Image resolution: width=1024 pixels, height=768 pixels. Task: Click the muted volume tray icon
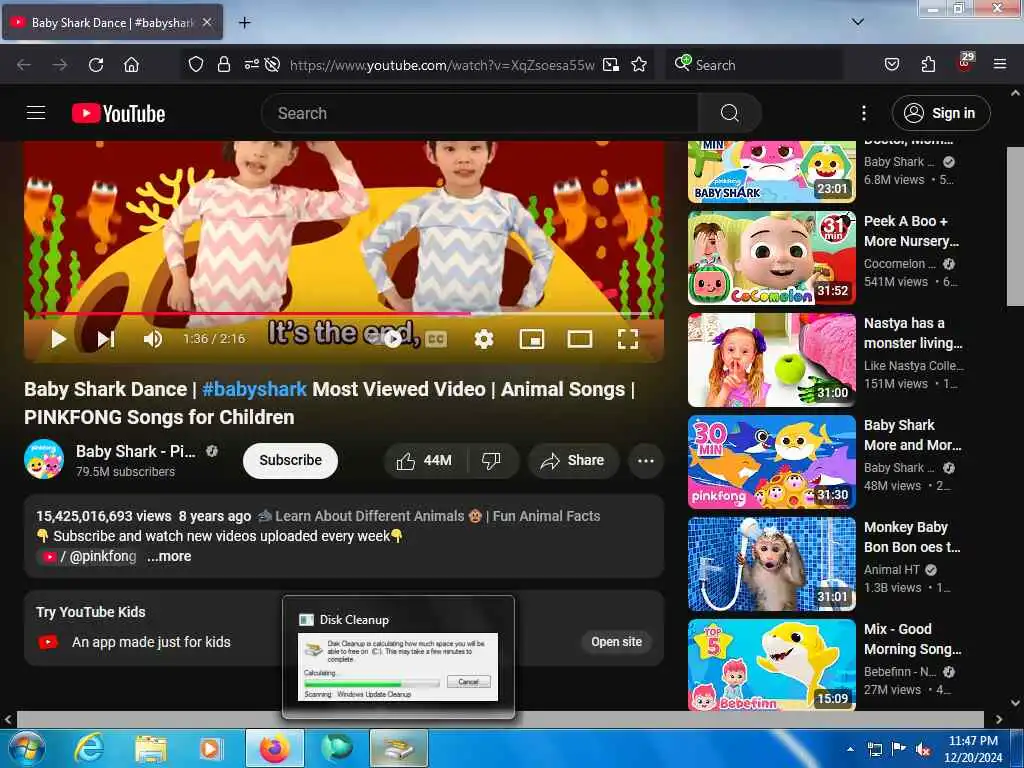click(923, 749)
